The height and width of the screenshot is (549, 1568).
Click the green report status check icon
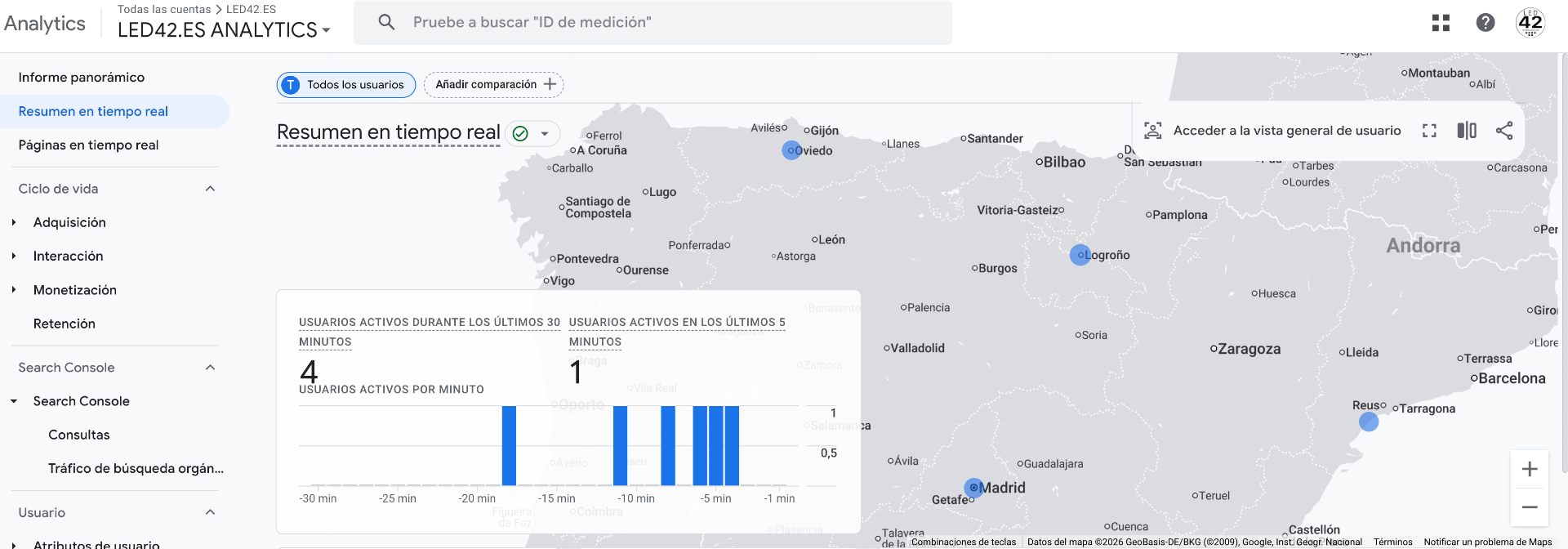pos(520,133)
